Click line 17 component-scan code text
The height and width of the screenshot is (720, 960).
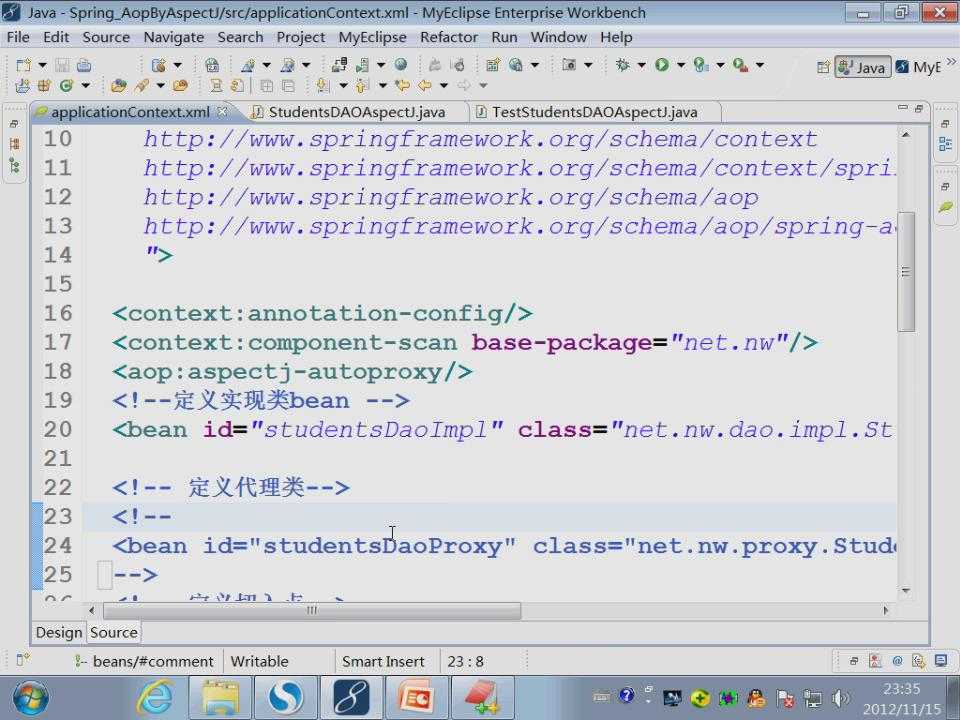click(465, 343)
